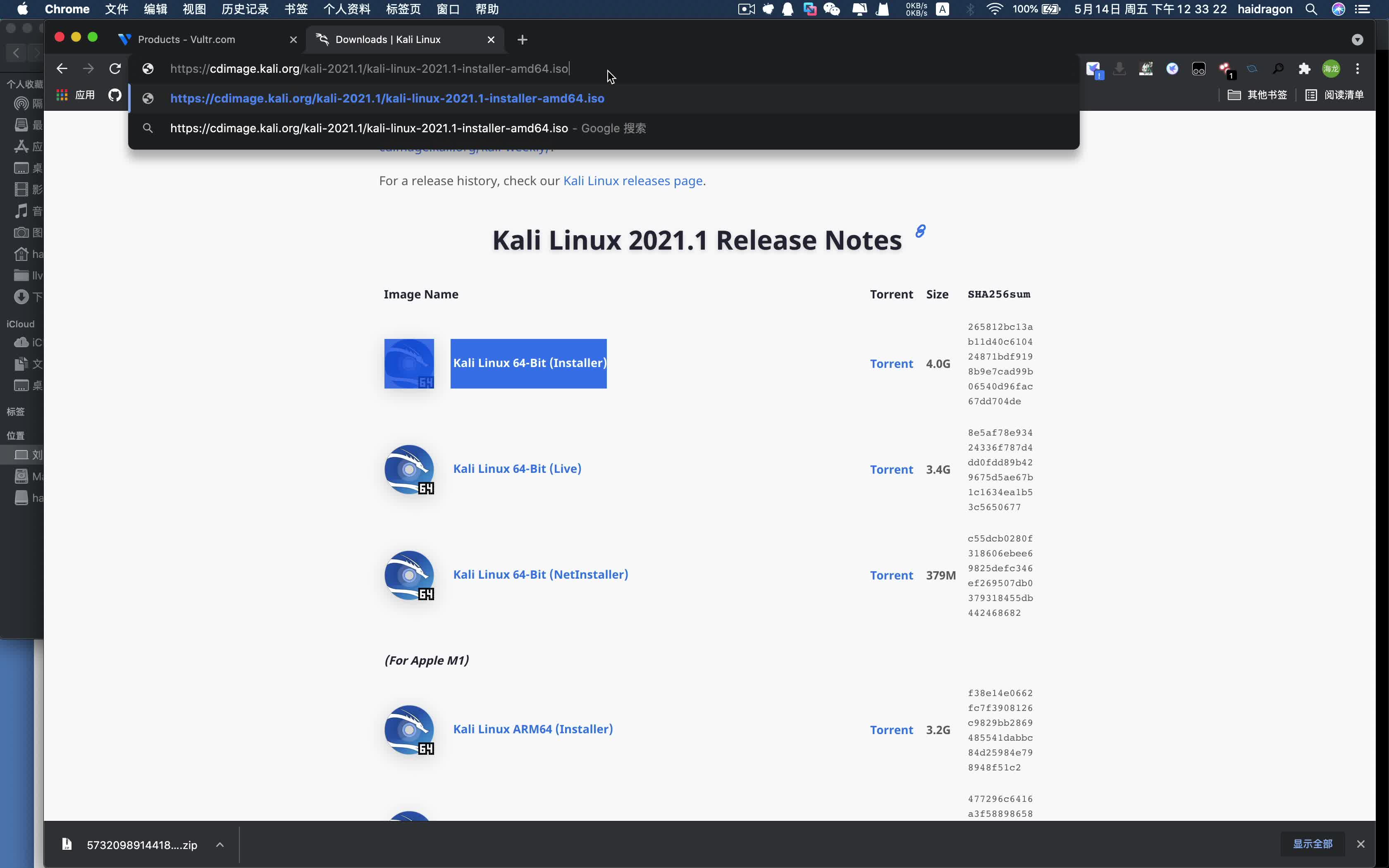Click the Kali Linux 64-Bit (NetInstaller) link
The image size is (1389, 868).
(541, 575)
